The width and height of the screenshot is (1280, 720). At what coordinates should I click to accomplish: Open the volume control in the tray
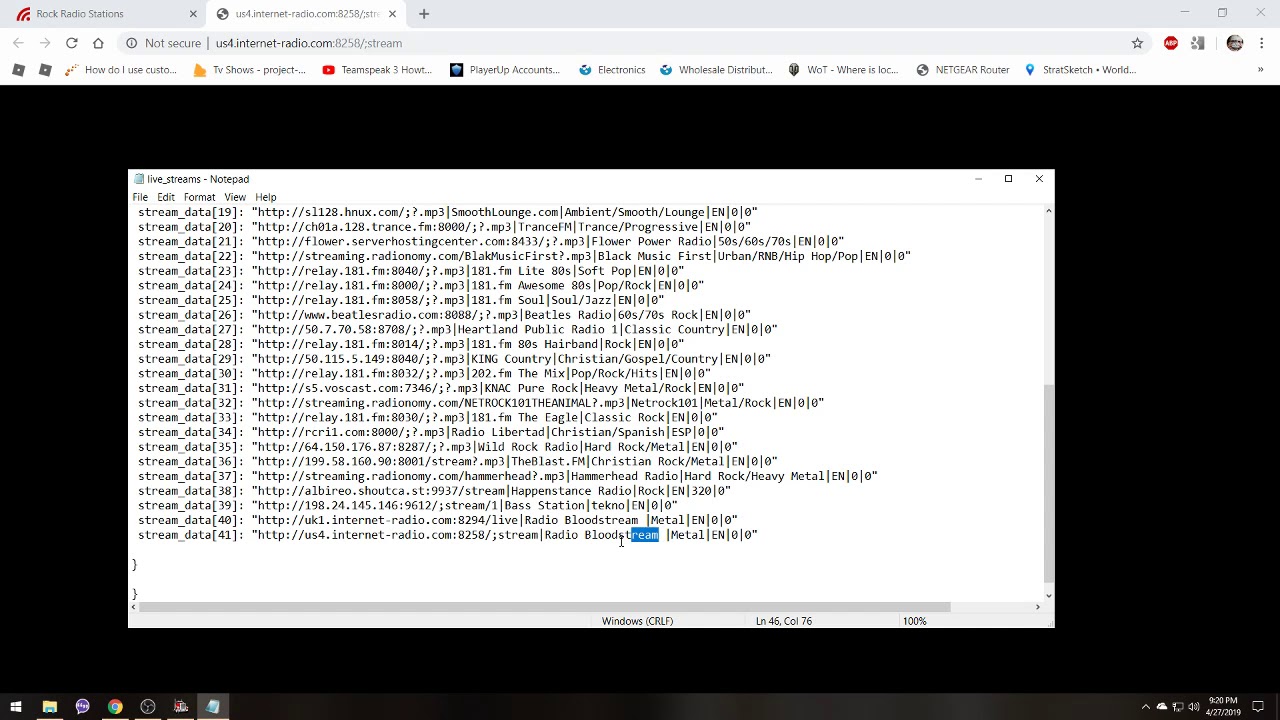pyautogui.click(x=1193, y=707)
